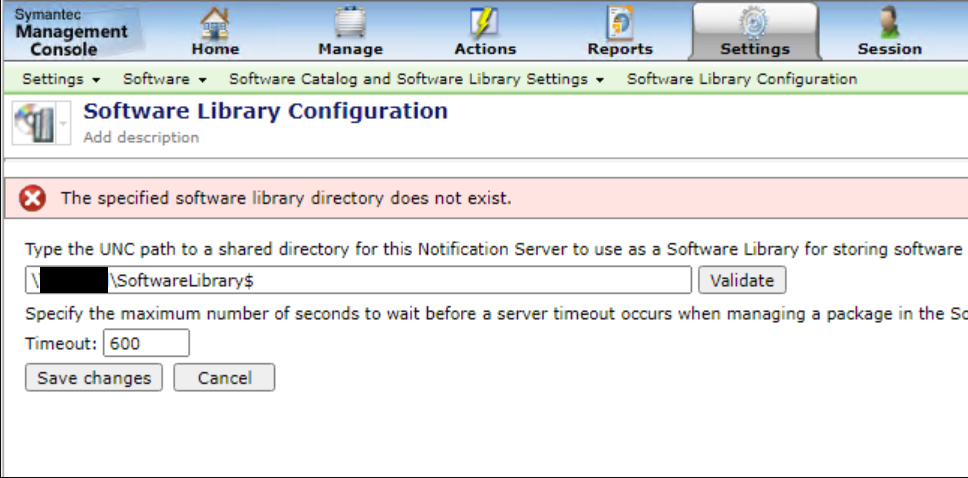Click the Reports menu label

click(x=620, y=48)
